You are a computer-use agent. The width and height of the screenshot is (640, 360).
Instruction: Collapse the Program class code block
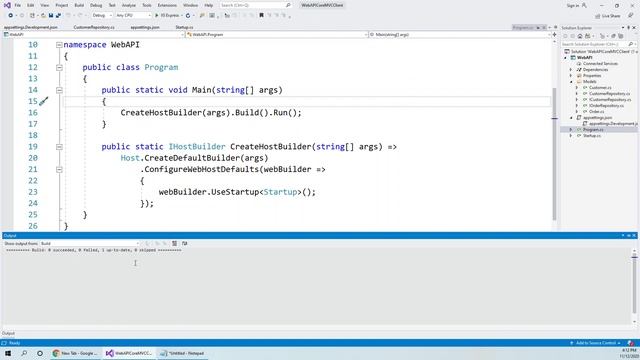[59, 67]
